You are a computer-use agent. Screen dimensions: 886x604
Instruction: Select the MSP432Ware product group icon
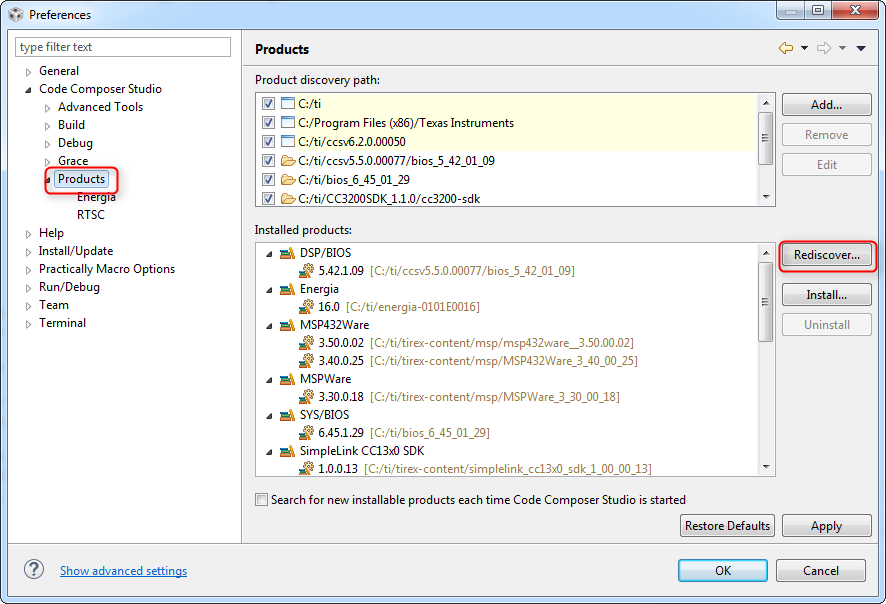coord(288,325)
